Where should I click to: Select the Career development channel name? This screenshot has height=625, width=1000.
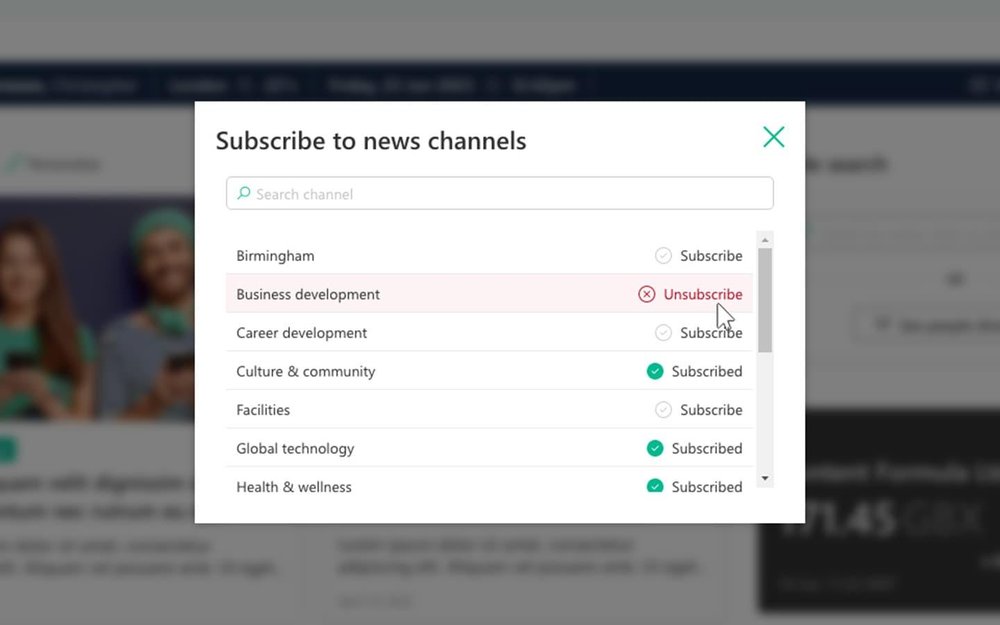pyautogui.click(x=302, y=333)
